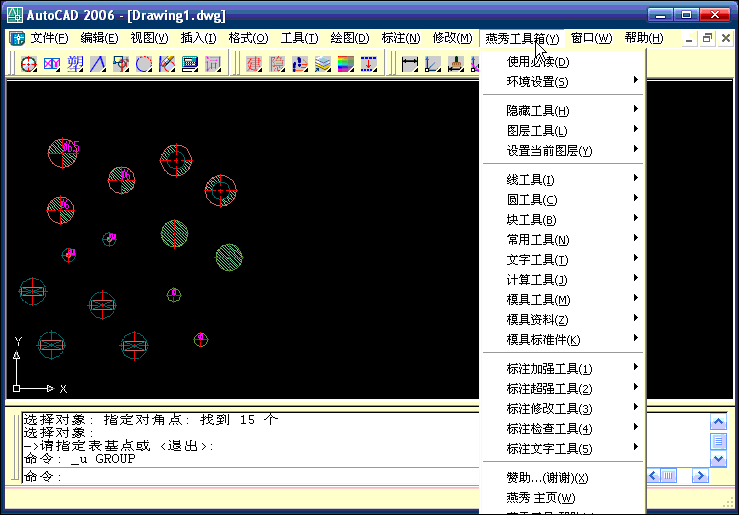Viewport: 739px width, 515px height.
Task: Click the blue UCS axis icon
Action: pos(300,64)
